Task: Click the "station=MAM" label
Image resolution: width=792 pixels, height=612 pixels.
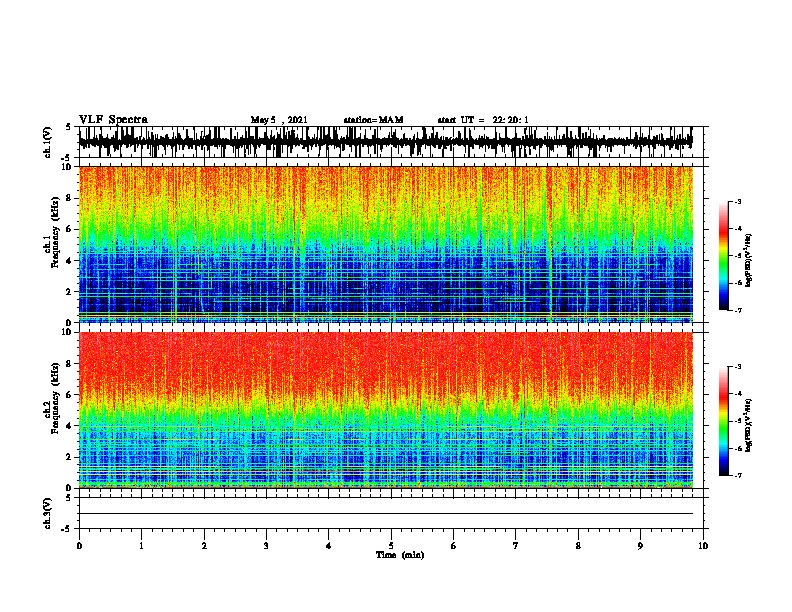Action: tap(373, 120)
